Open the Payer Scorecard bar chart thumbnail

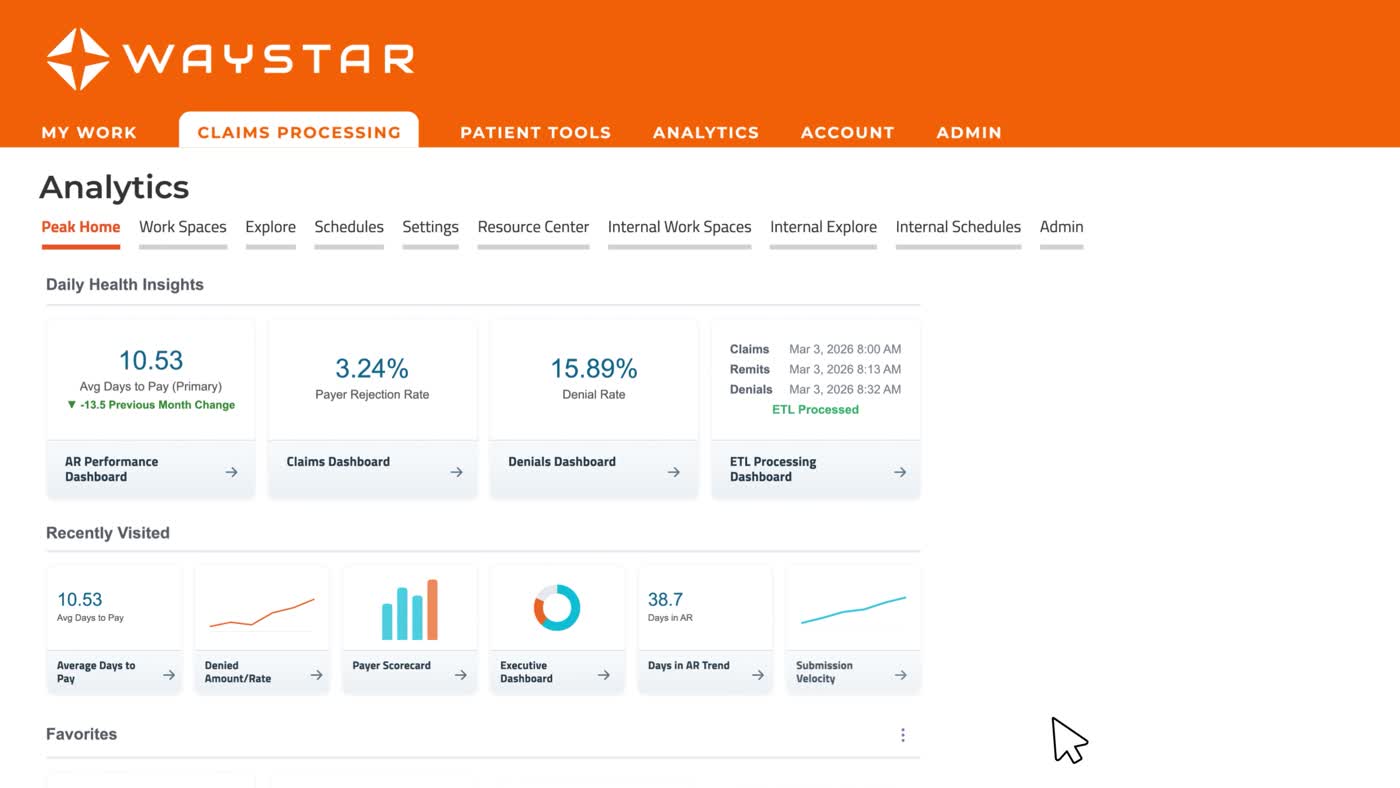pos(410,609)
